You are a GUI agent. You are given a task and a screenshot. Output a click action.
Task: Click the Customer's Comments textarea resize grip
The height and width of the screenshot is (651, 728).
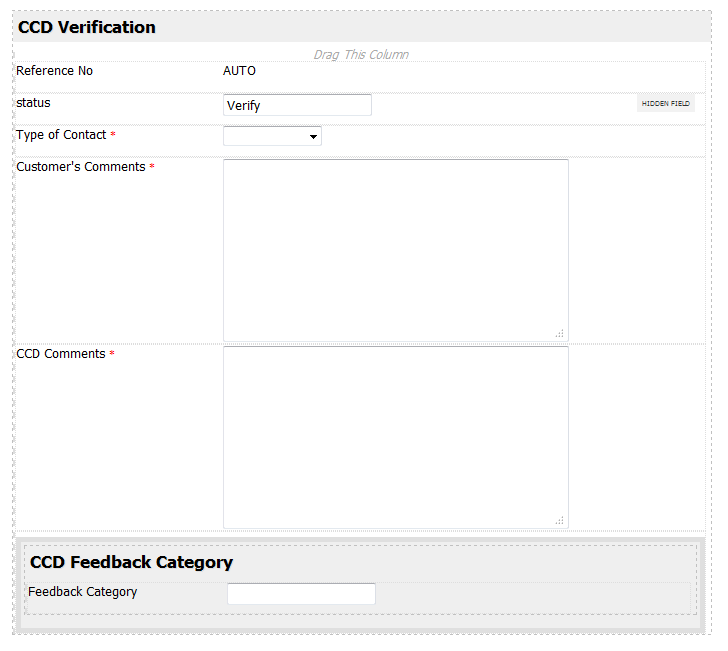[x=560, y=333]
